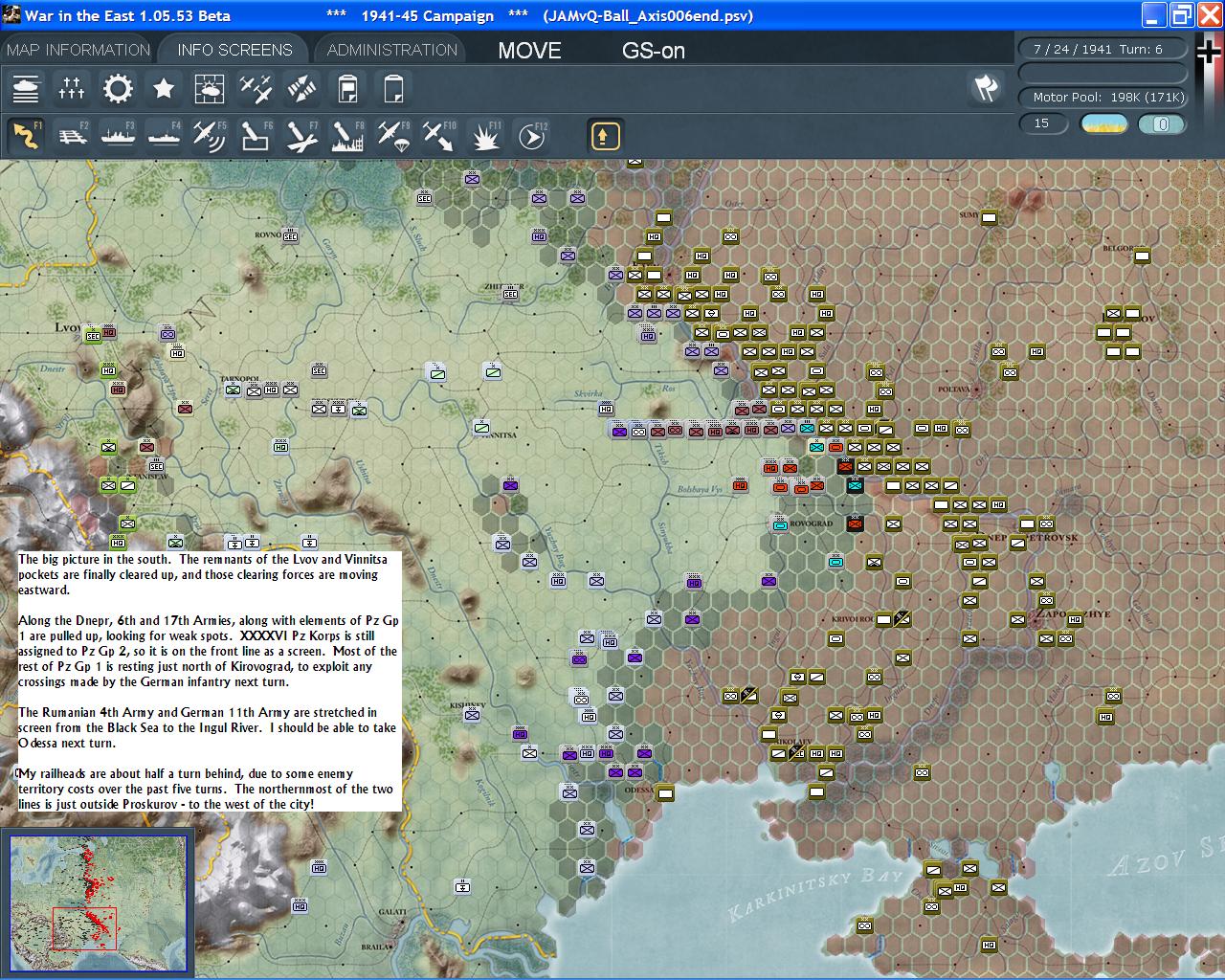Click the GALATI city label
The image size is (1225, 980).
(x=392, y=912)
